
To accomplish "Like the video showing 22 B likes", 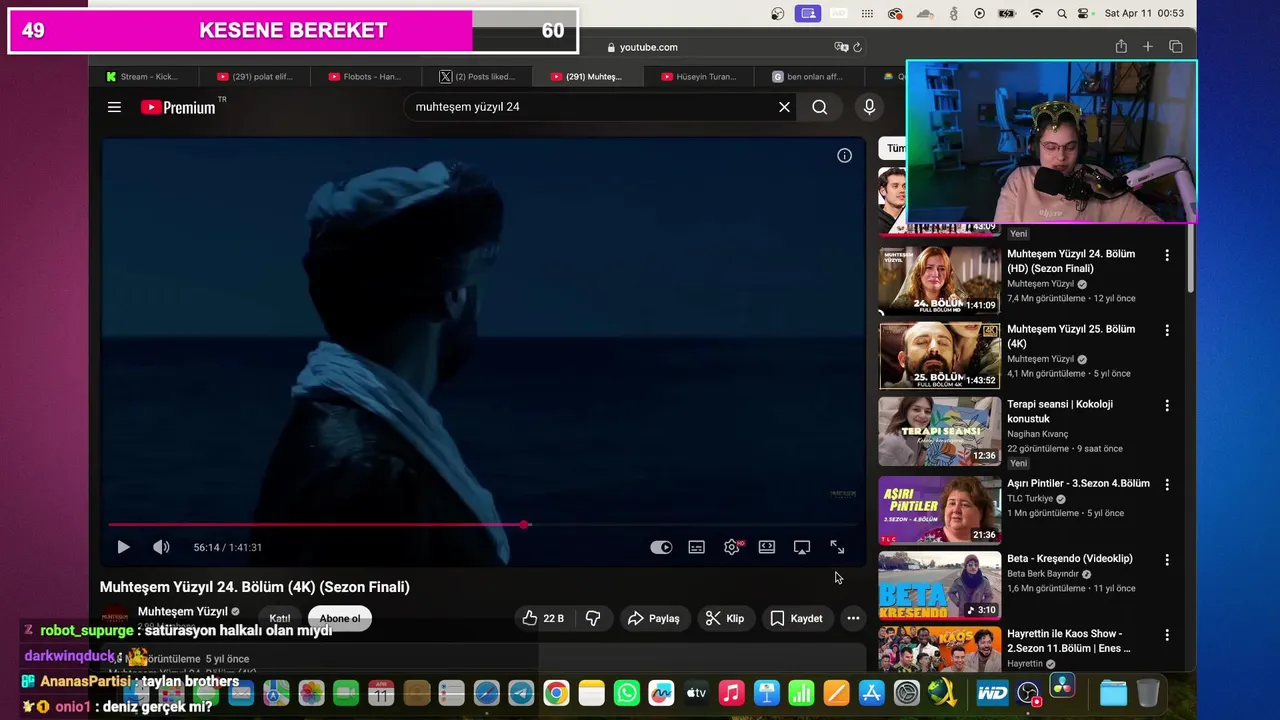I will (543, 618).
